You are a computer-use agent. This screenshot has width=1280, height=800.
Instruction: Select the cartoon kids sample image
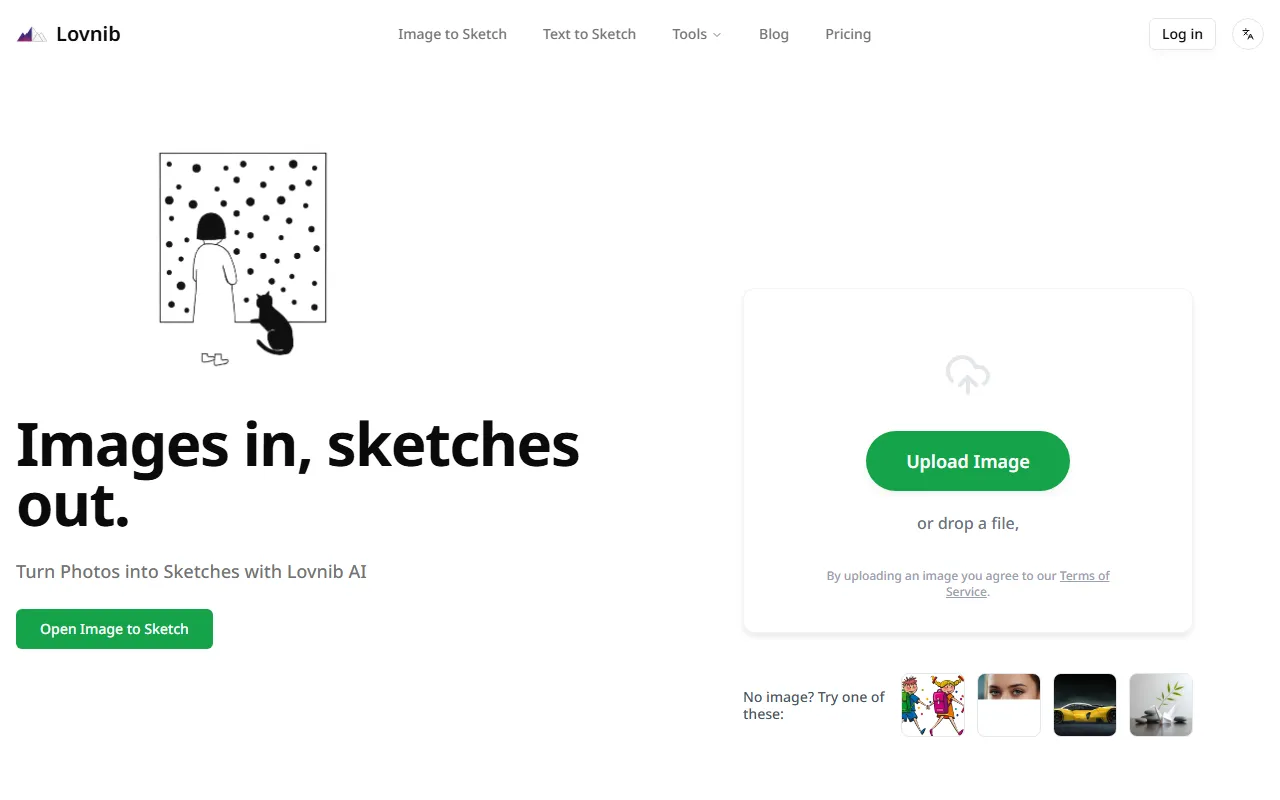933,705
